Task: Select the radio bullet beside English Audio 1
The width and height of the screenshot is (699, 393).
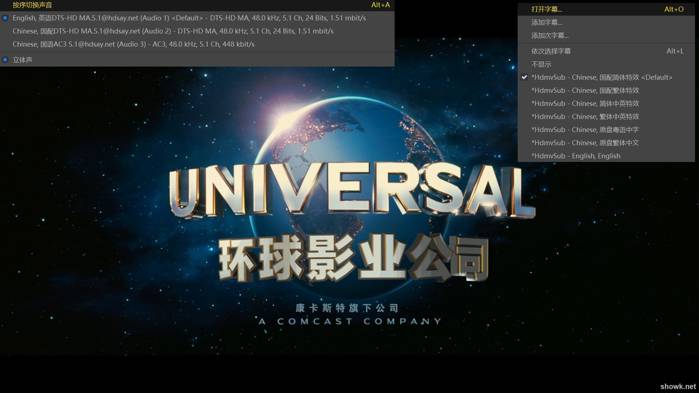Action: tap(5, 18)
